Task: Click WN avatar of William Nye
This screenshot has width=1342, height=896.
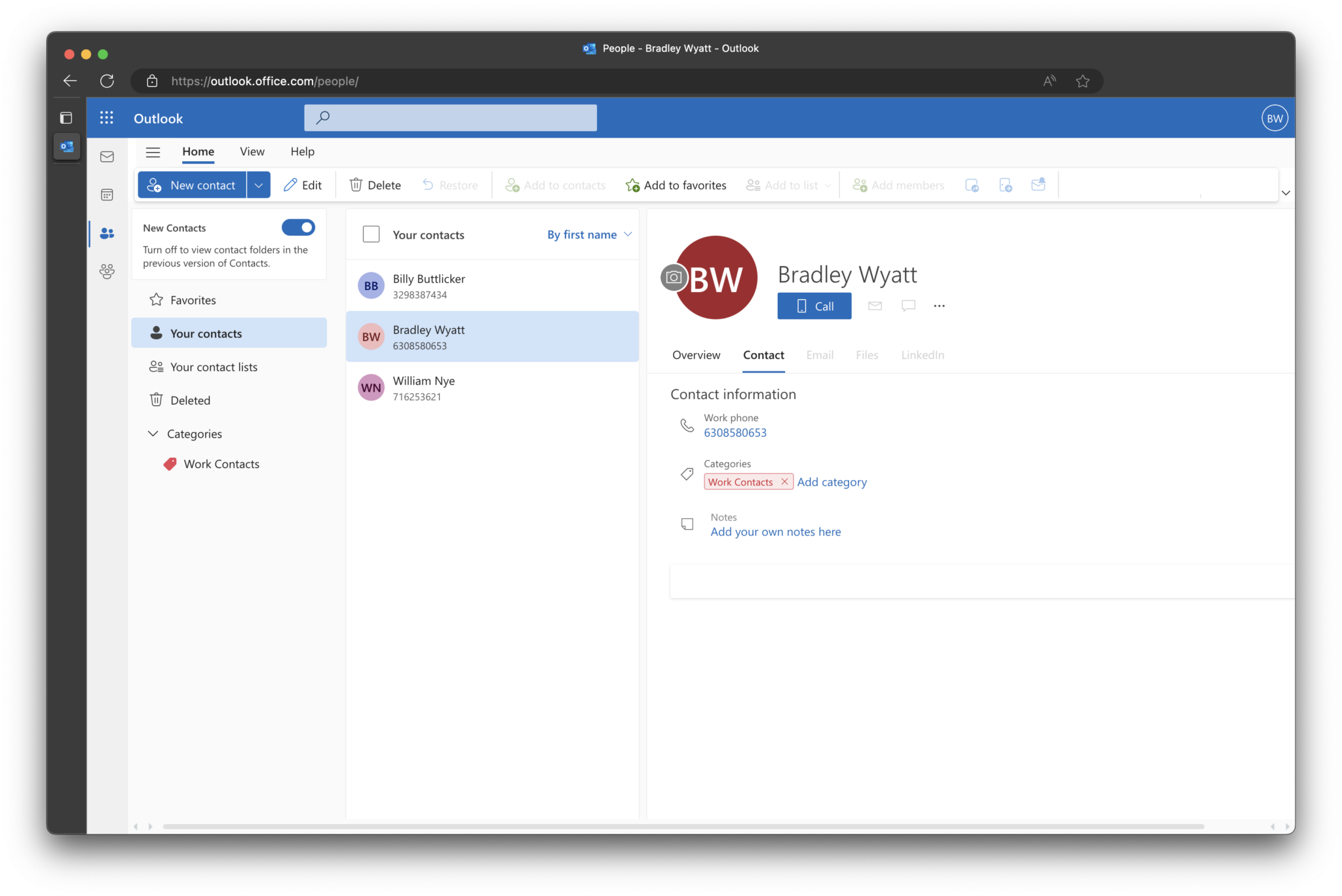Action: [371, 388]
